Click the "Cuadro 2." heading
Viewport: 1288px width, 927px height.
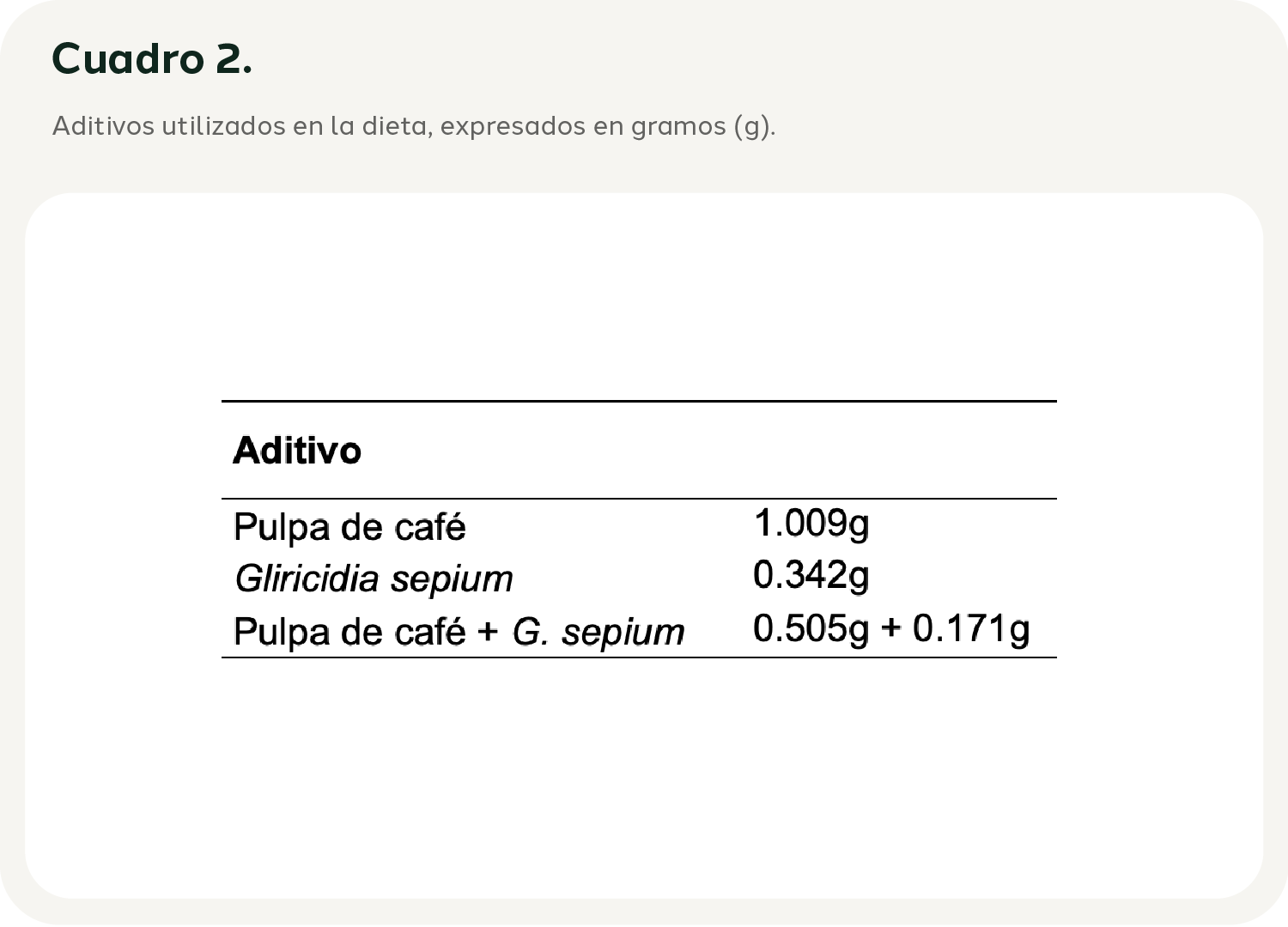[152, 59]
